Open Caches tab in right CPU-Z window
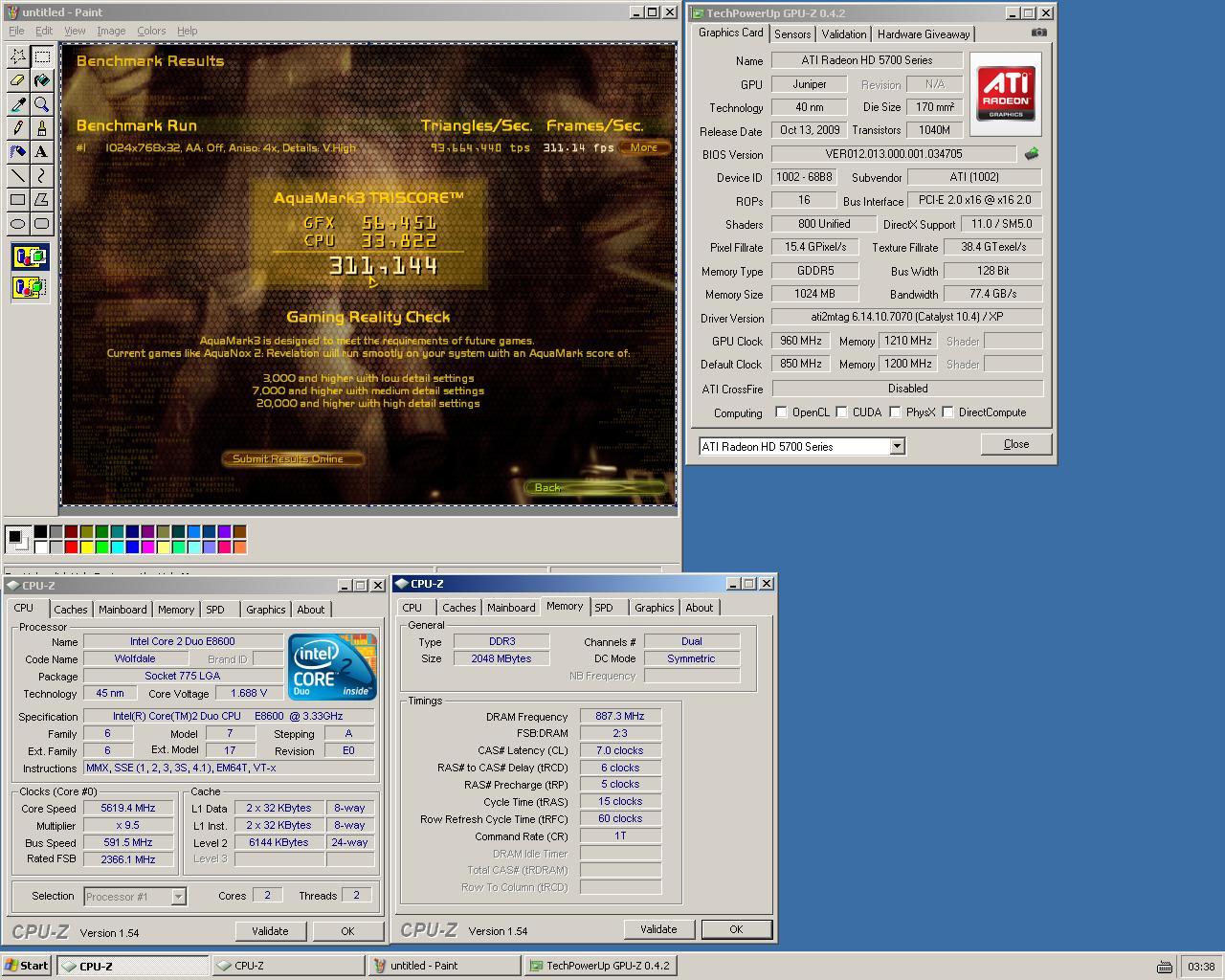This screenshot has width=1225, height=980. pos(458,608)
